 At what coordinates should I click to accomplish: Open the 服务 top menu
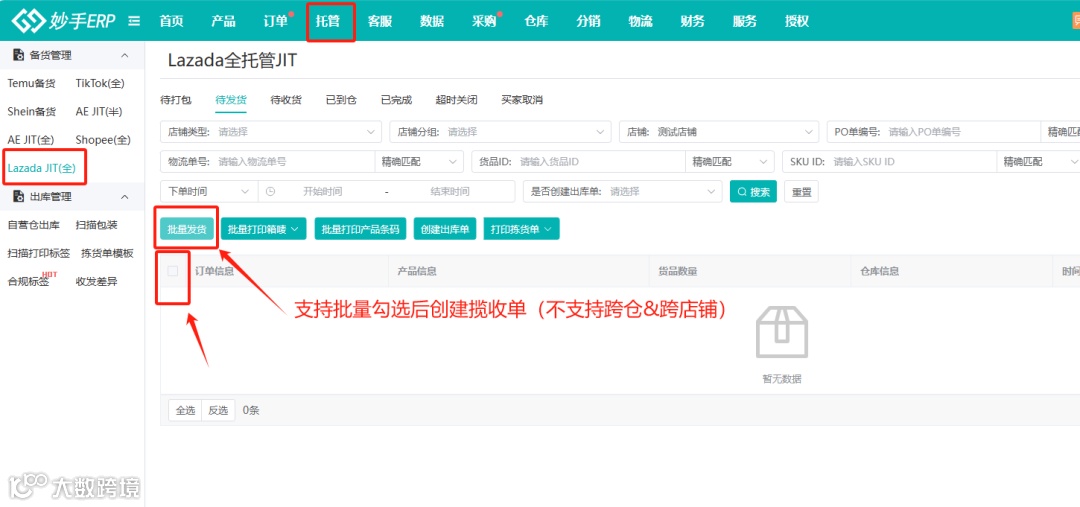pos(745,21)
